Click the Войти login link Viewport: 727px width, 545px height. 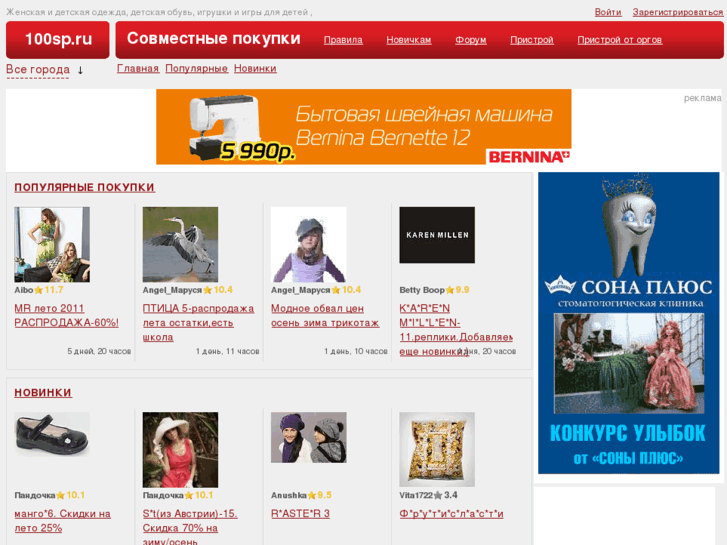click(608, 12)
